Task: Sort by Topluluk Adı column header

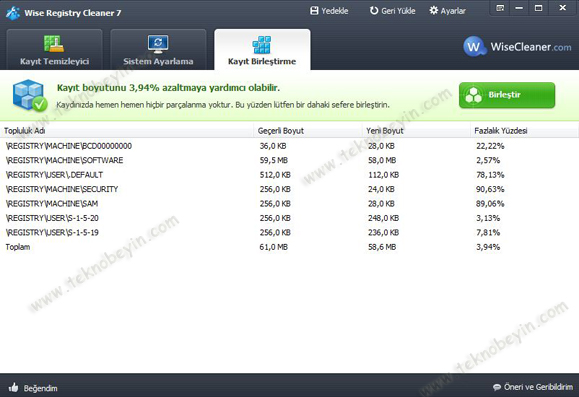Action: 127,131
